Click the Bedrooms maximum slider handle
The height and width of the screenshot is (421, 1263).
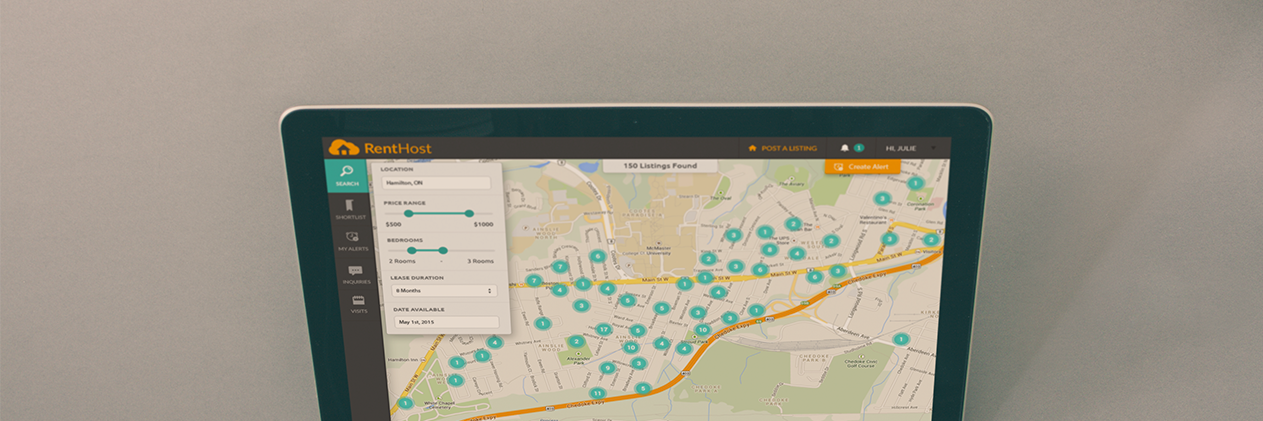(443, 250)
